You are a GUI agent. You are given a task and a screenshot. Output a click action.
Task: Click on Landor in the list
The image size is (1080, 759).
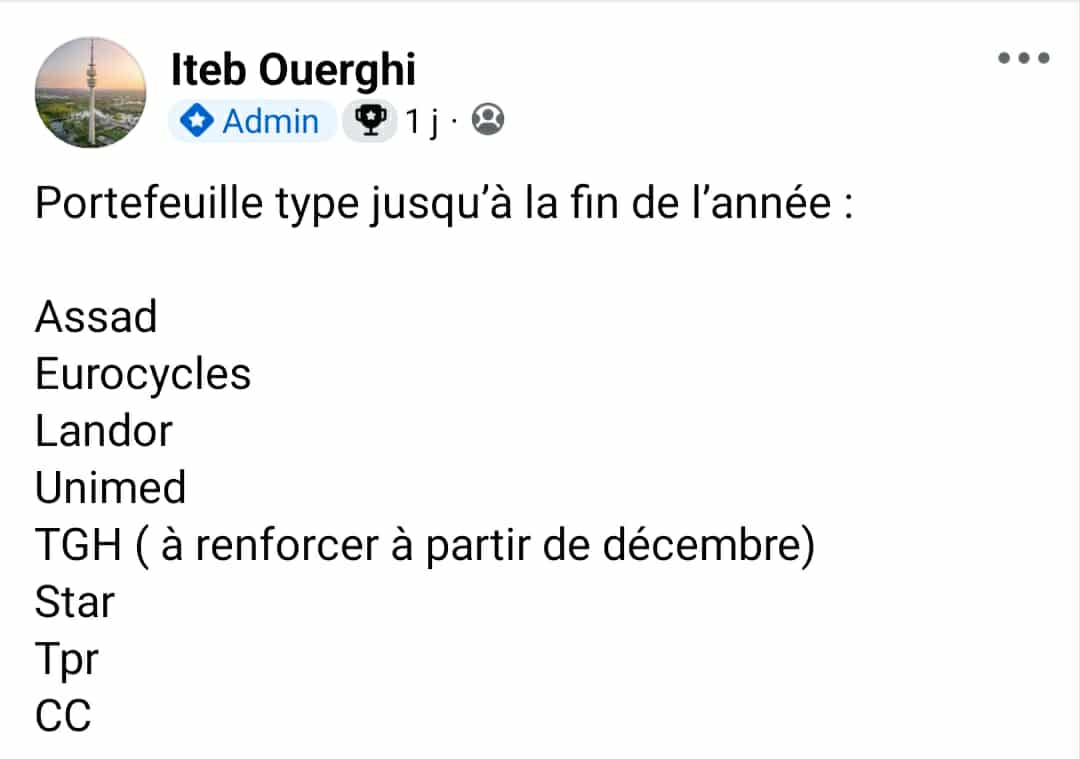click(x=103, y=431)
